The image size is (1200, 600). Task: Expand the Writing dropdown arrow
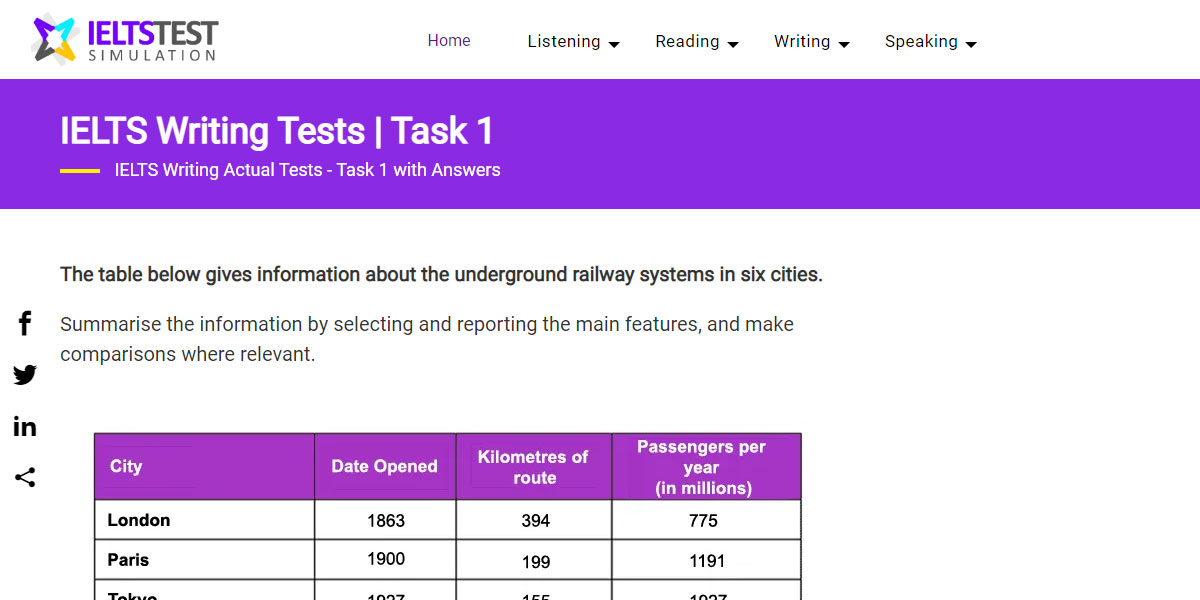pos(845,44)
